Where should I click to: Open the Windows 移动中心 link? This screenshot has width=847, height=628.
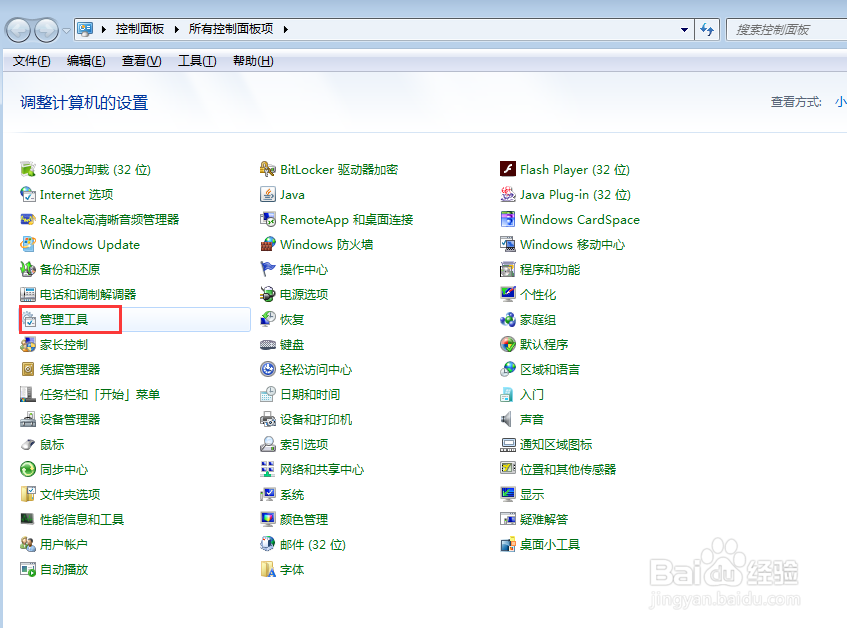point(572,245)
